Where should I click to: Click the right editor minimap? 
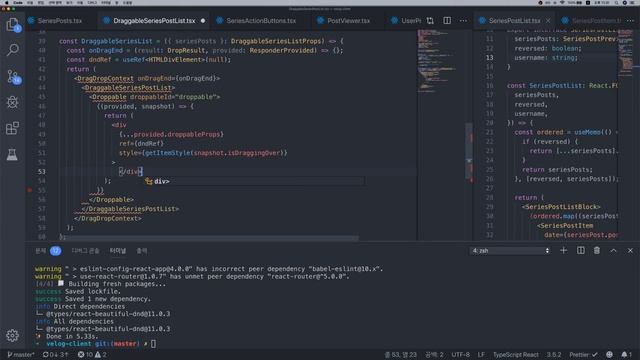[625, 52]
